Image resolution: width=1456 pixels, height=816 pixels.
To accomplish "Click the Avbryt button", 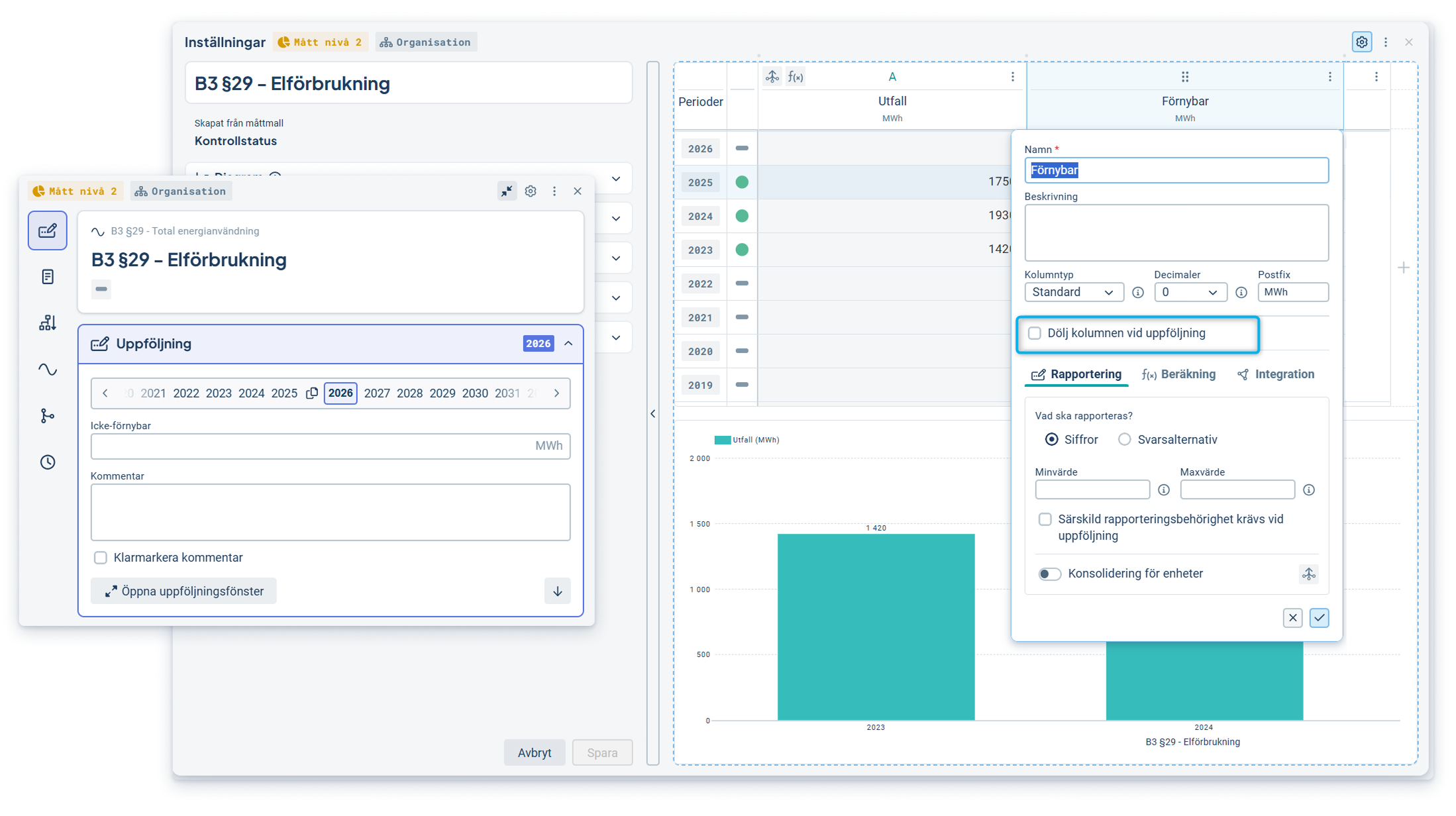I will pos(534,752).
